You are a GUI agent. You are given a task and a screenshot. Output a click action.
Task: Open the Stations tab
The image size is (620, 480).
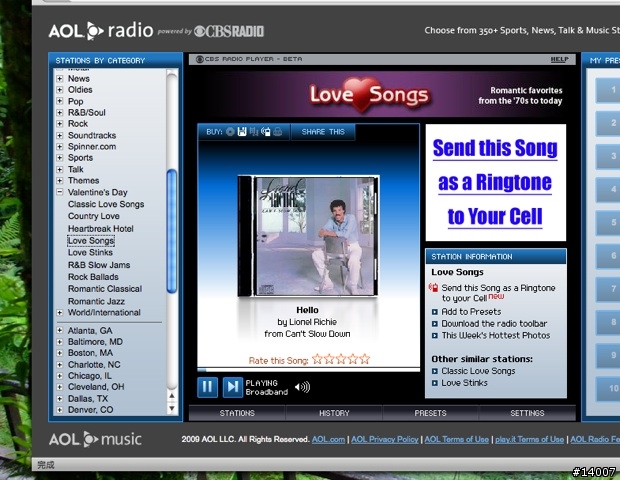coord(237,413)
